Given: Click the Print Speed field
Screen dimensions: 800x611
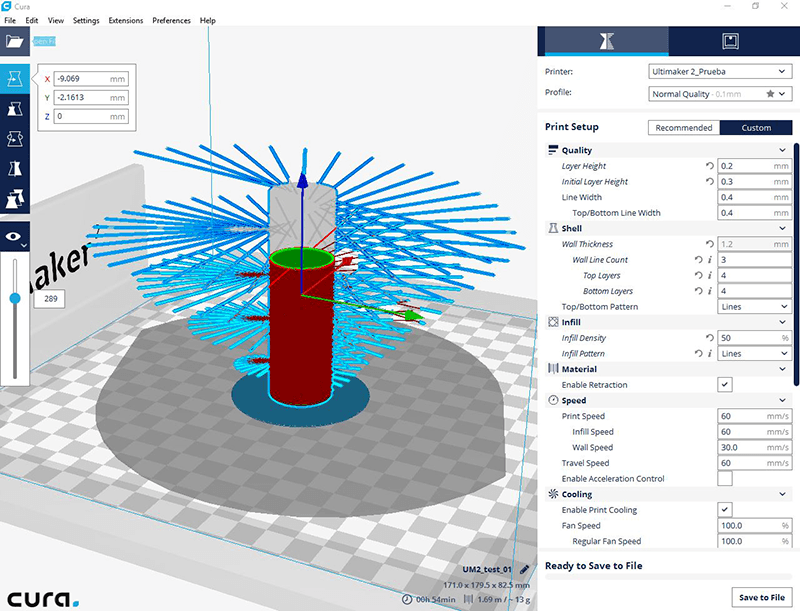Looking at the screenshot, I should coord(755,416).
